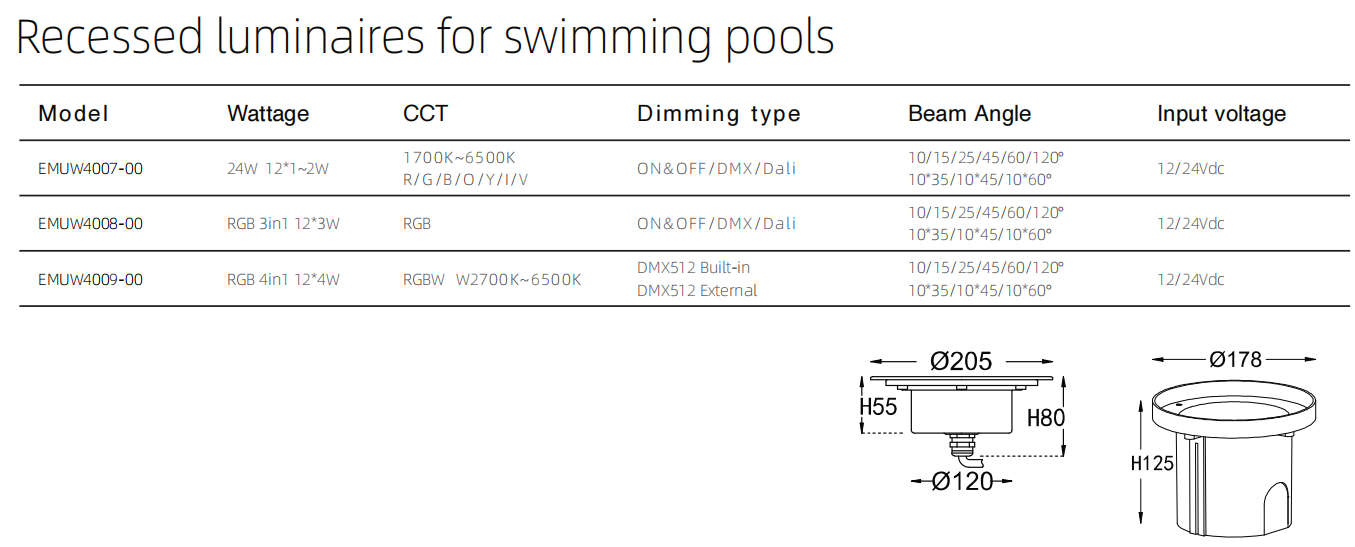
Task: Click the page title about swimming pools
Action: (425, 37)
